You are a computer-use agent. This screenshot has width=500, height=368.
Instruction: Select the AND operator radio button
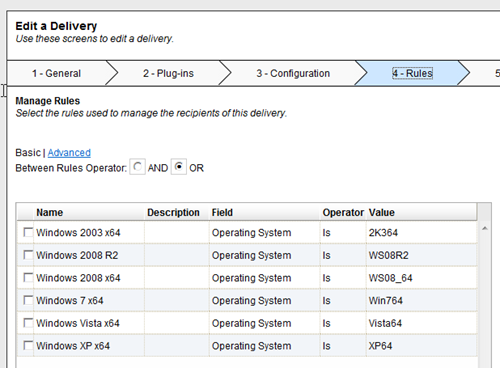pyautogui.click(x=137, y=167)
